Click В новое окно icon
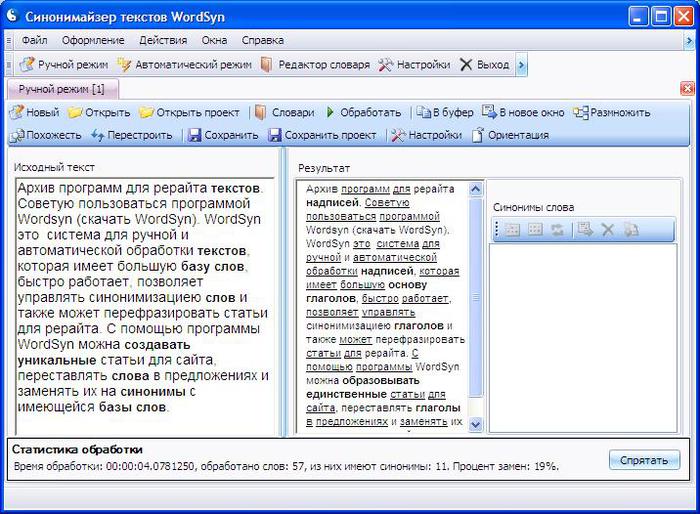The image size is (700, 514). tap(489, 113)
